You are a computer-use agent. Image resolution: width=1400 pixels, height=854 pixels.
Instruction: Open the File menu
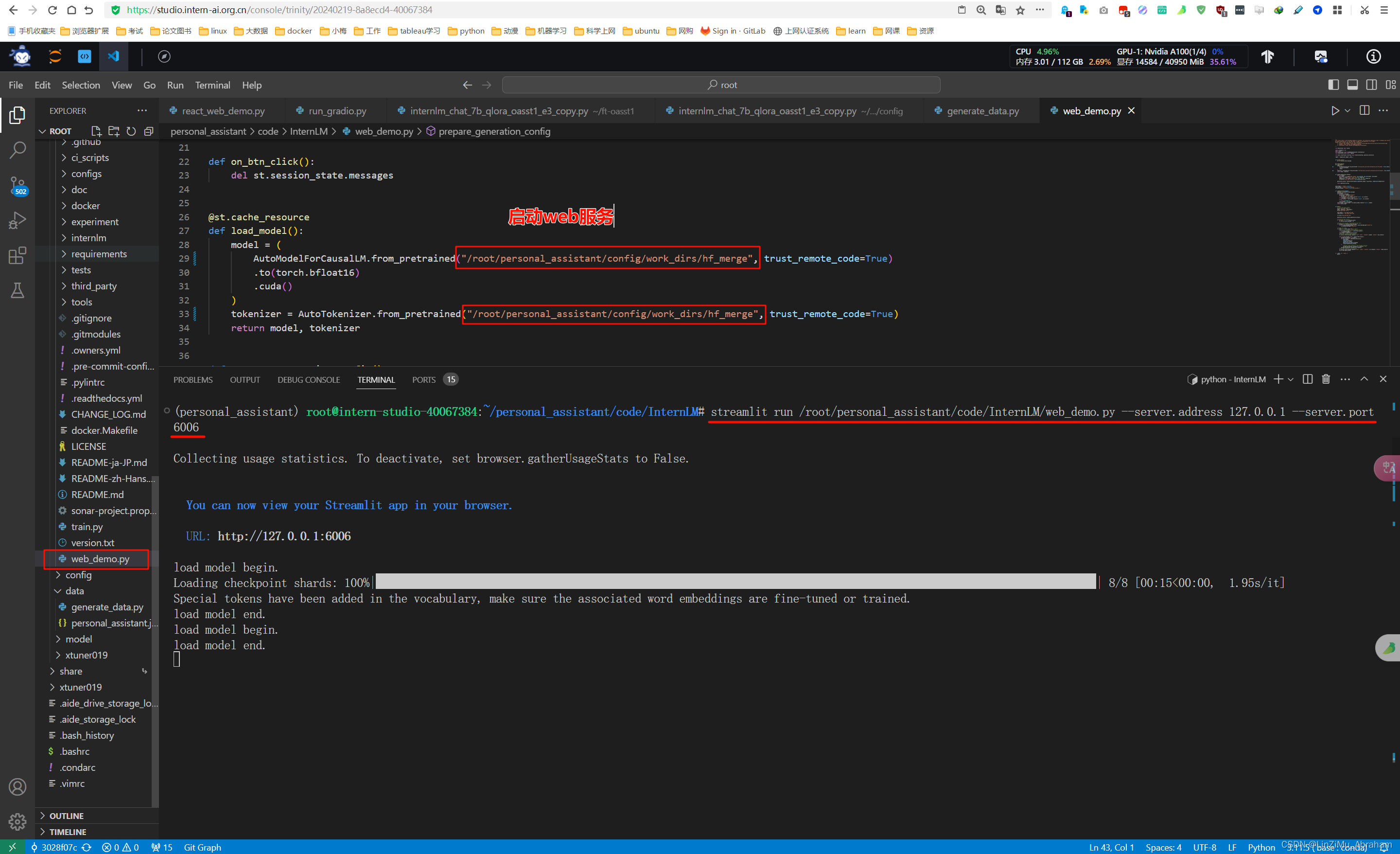16,85
